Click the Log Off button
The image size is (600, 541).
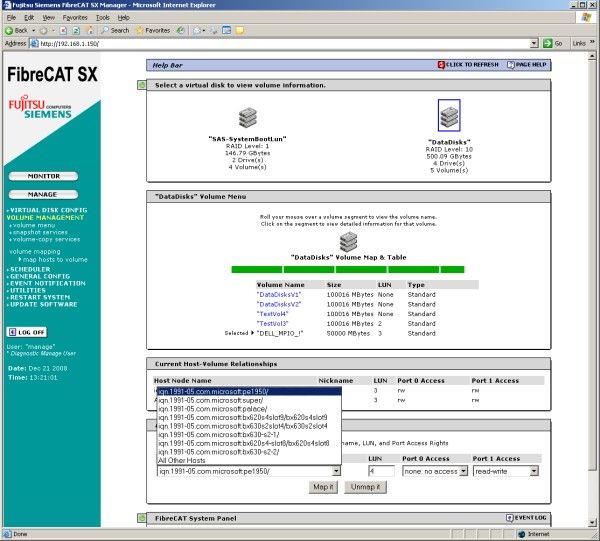pos(27,332)
